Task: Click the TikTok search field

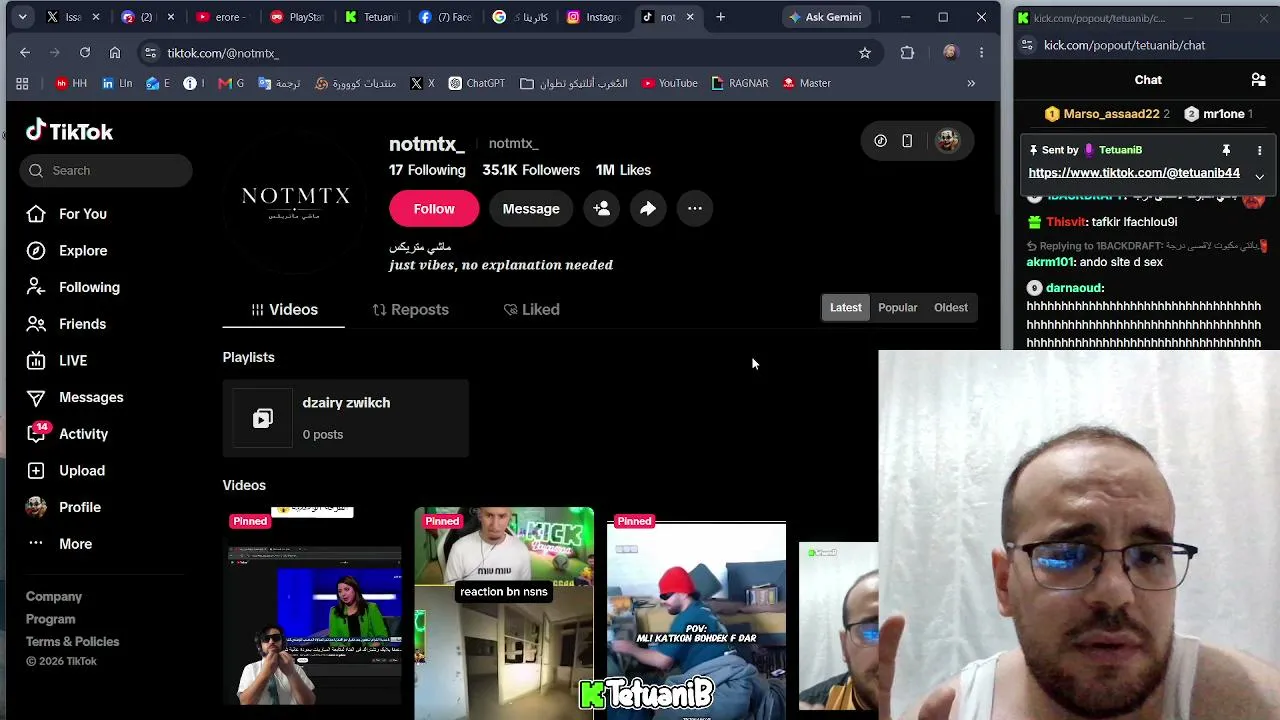Action: click(106, 171)
